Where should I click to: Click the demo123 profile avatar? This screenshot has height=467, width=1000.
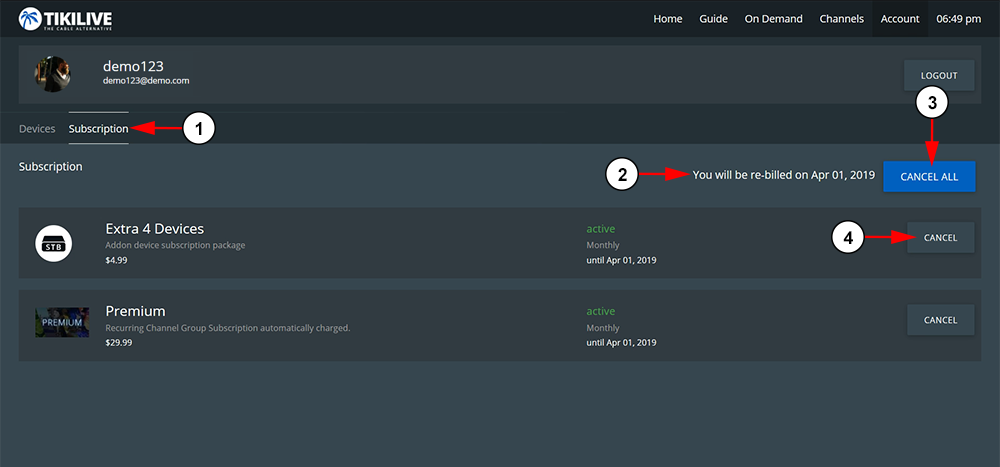tap(52, 74)
